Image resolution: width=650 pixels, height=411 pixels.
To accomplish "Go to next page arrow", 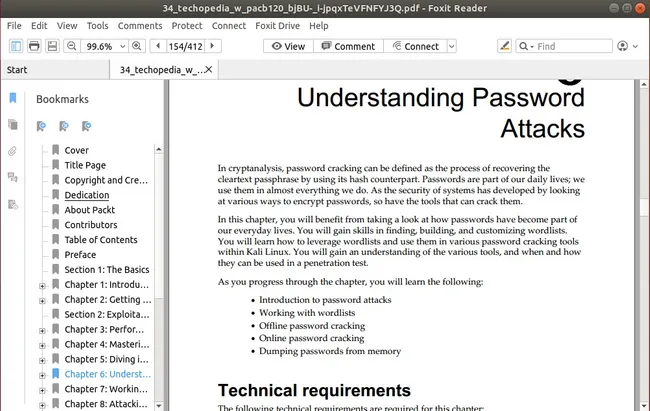I will (212, 46).
